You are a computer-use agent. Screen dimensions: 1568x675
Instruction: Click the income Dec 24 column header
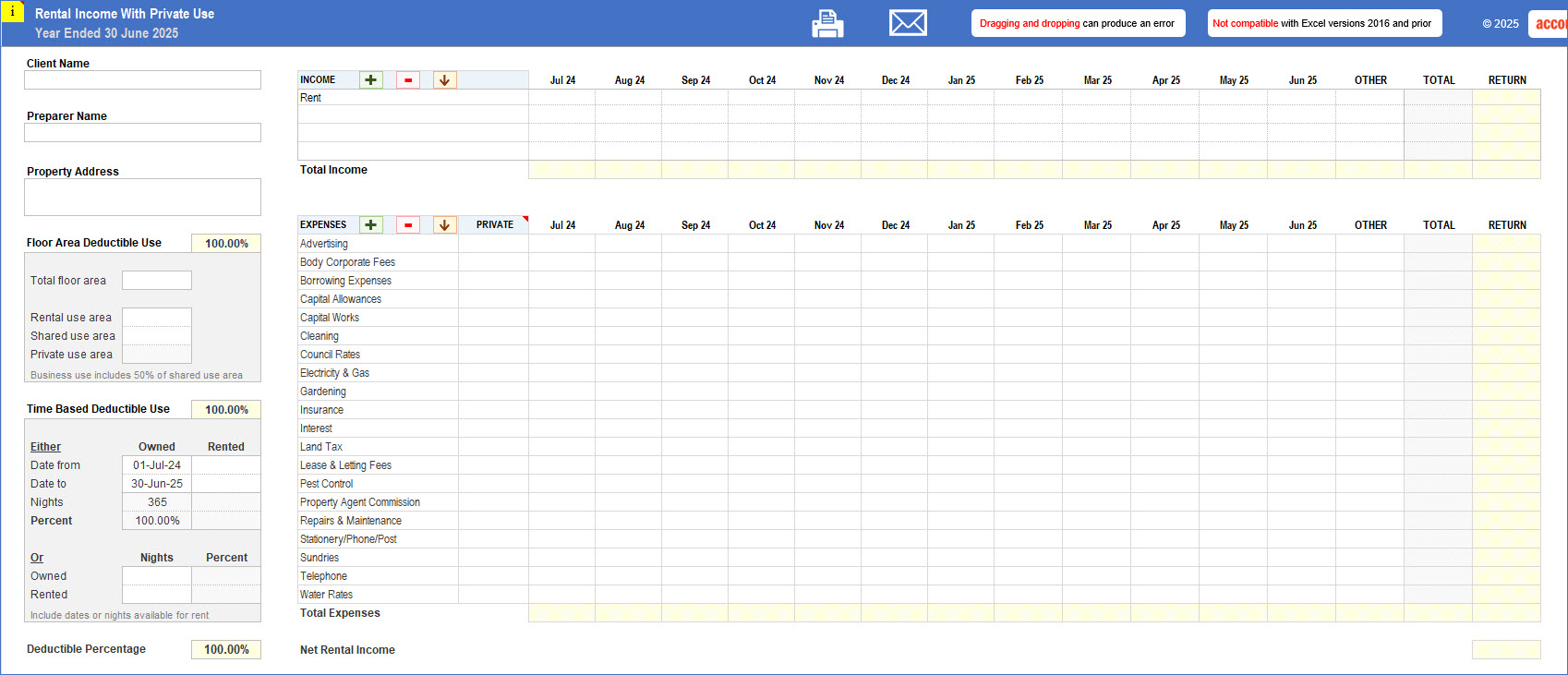click(x=895, y=80)
